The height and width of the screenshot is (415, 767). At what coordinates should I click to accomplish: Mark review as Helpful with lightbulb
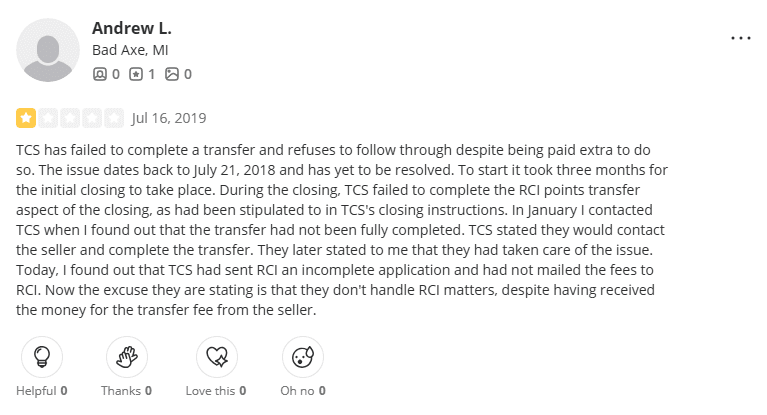coord(42,357)
